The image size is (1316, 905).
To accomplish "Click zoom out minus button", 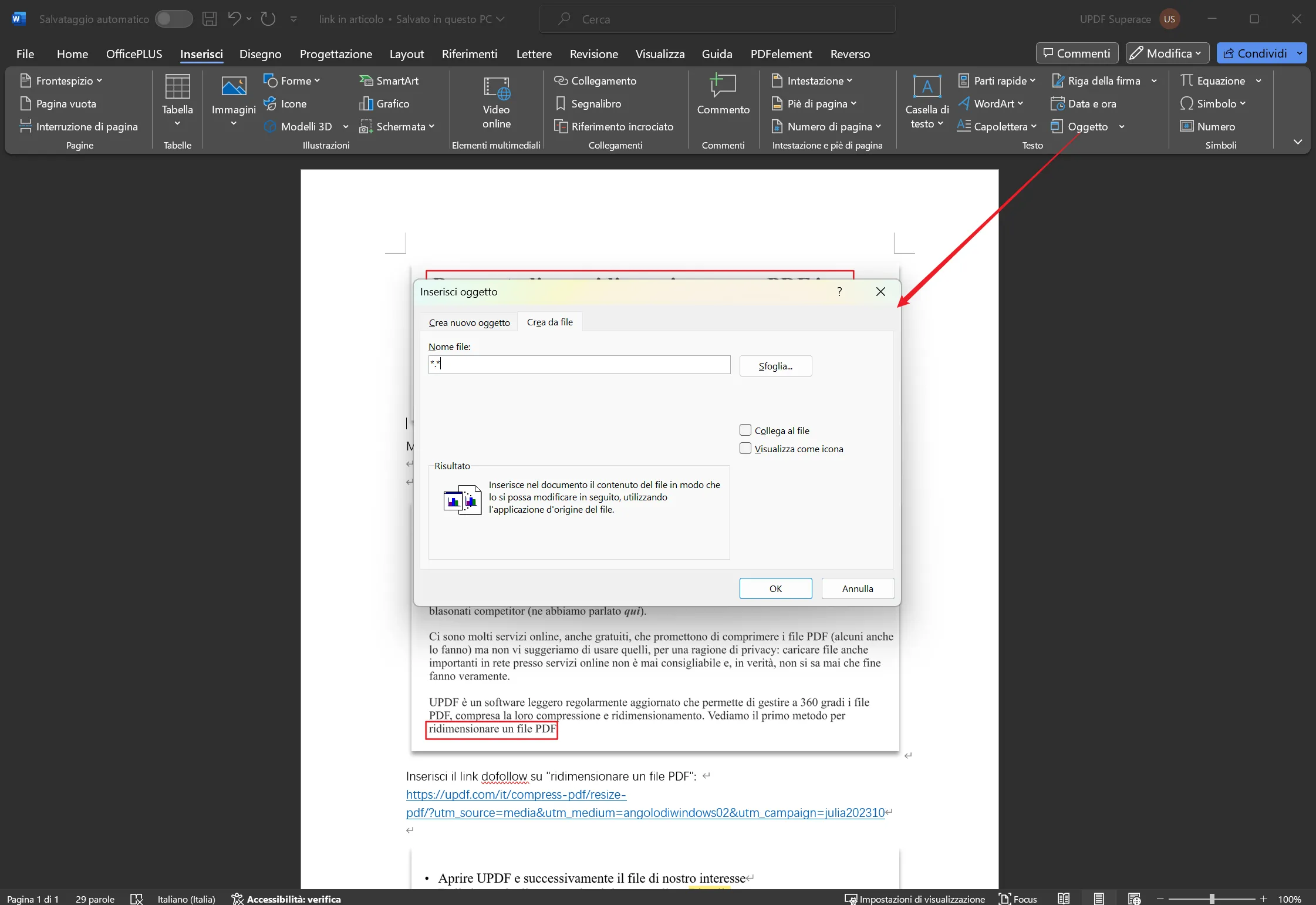I will pos(1160,899).
